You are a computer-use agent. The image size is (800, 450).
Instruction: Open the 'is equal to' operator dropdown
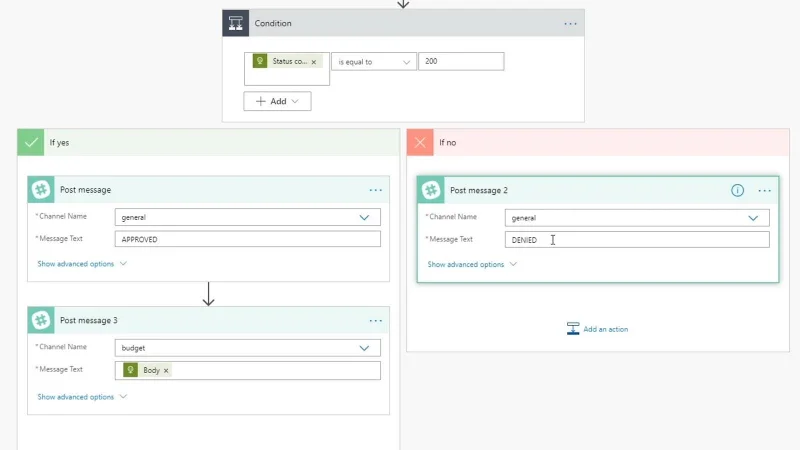(374, 62)
